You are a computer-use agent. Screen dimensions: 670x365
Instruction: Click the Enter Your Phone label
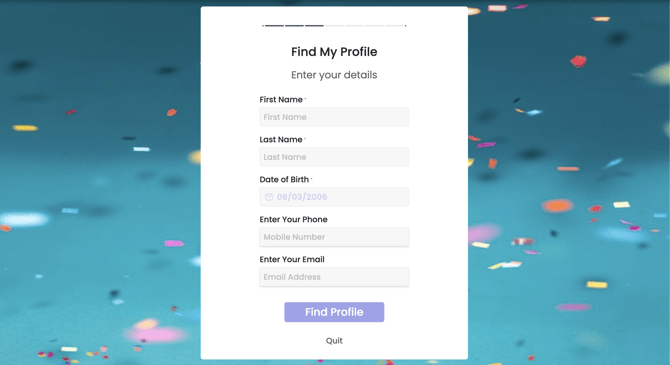(x=294, y=219)
